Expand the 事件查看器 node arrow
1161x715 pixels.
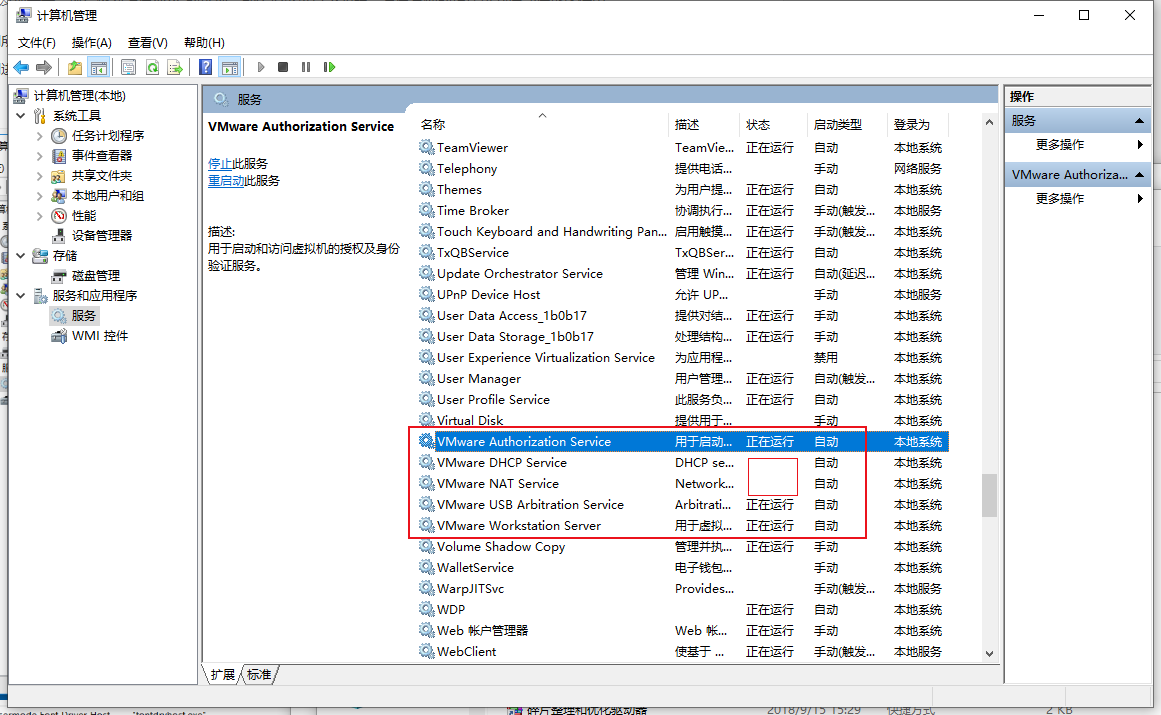(x=40, y=155)
